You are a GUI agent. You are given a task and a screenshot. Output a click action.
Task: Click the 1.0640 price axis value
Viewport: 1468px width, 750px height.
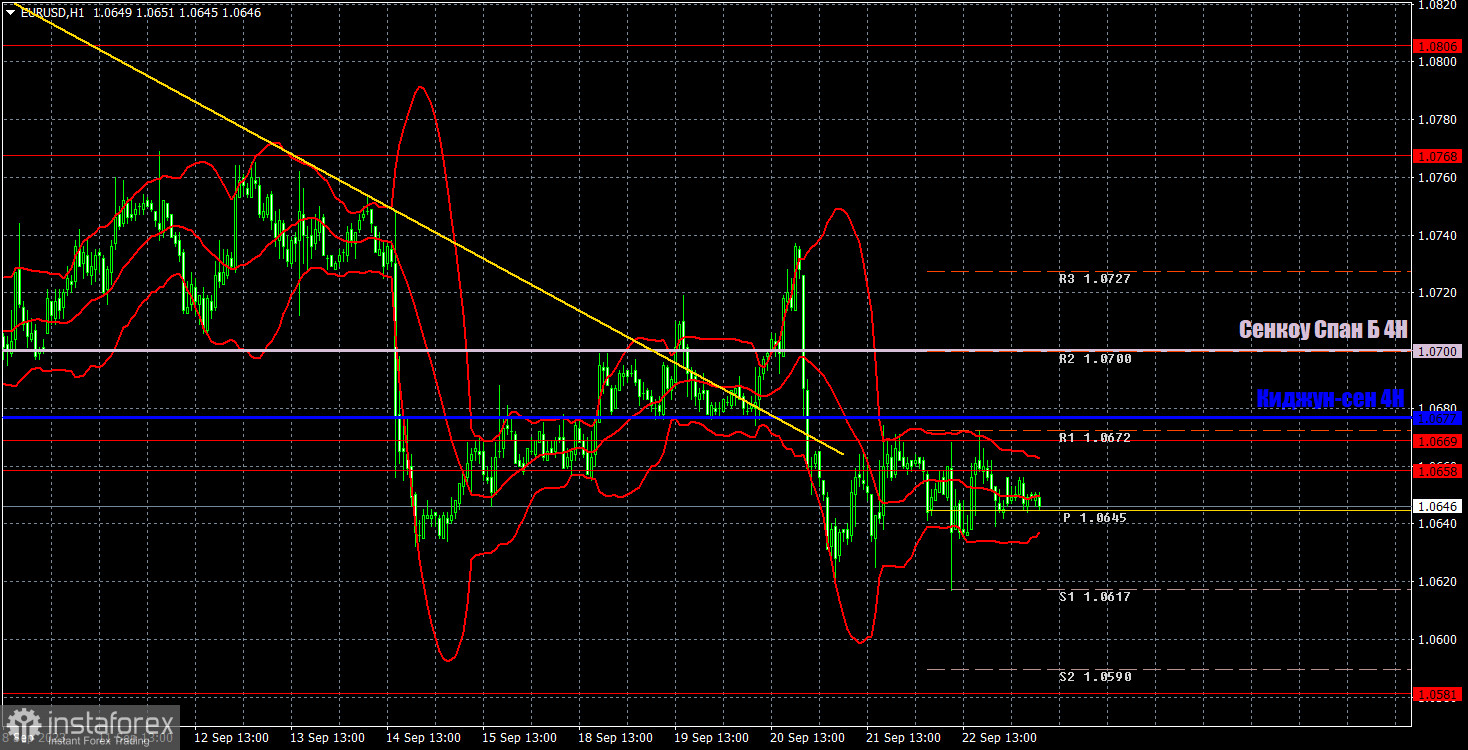(1438, 524)
